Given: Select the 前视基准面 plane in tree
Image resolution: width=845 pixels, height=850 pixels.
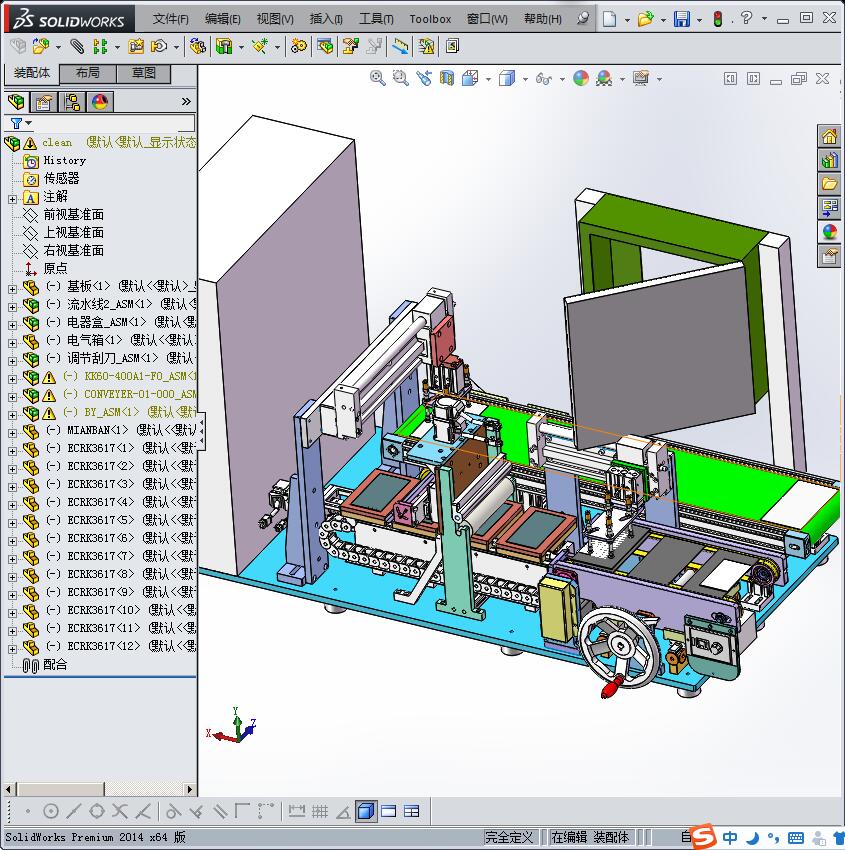Looking at the screenshot, I should pyautogui.click(x=73, y=215).
